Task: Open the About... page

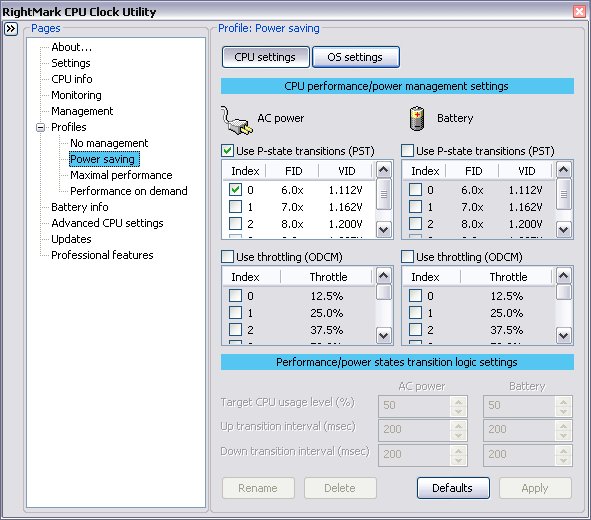Action: pos(72,47)
